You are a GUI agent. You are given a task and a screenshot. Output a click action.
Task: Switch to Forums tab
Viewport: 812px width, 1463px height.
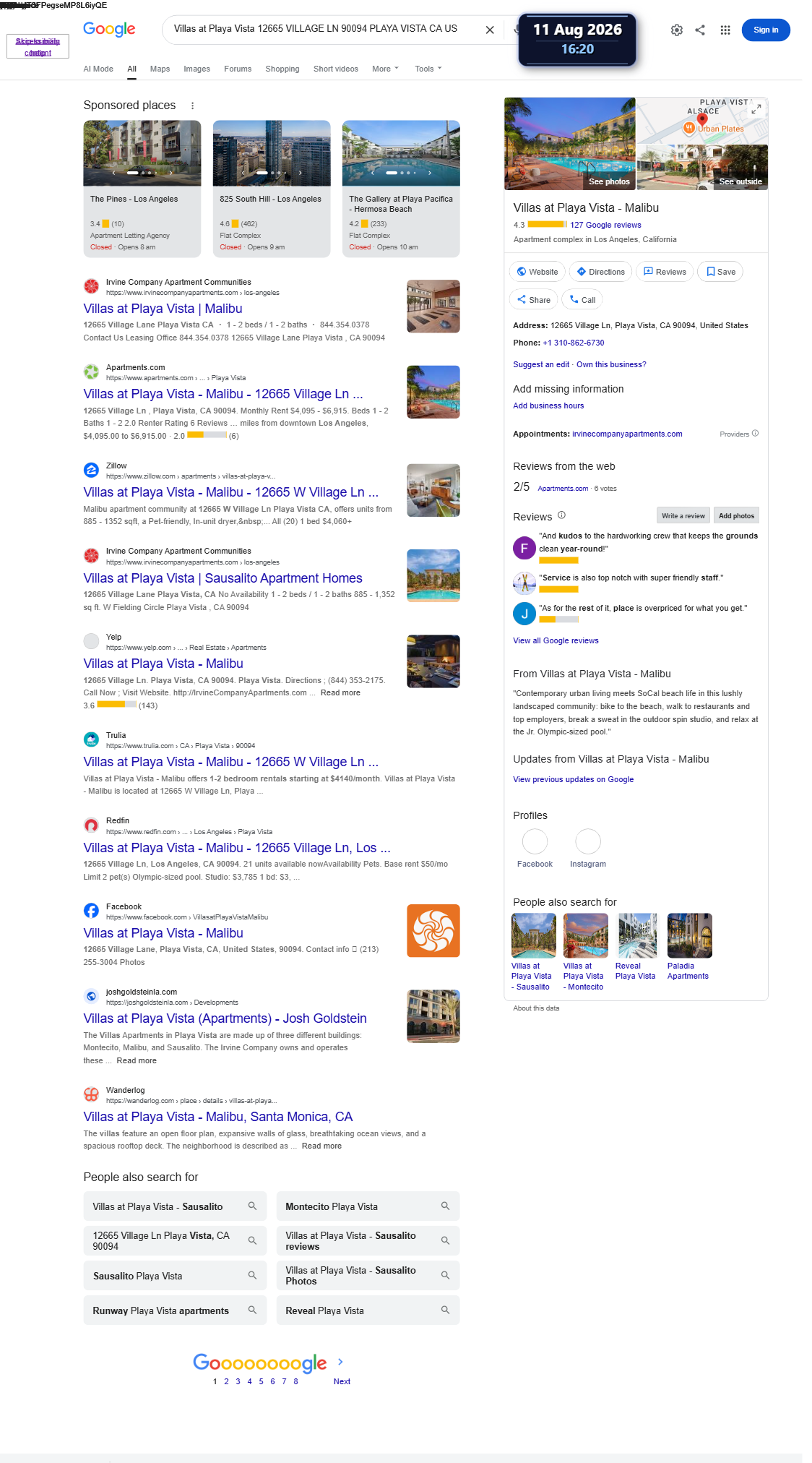[238, 69]
